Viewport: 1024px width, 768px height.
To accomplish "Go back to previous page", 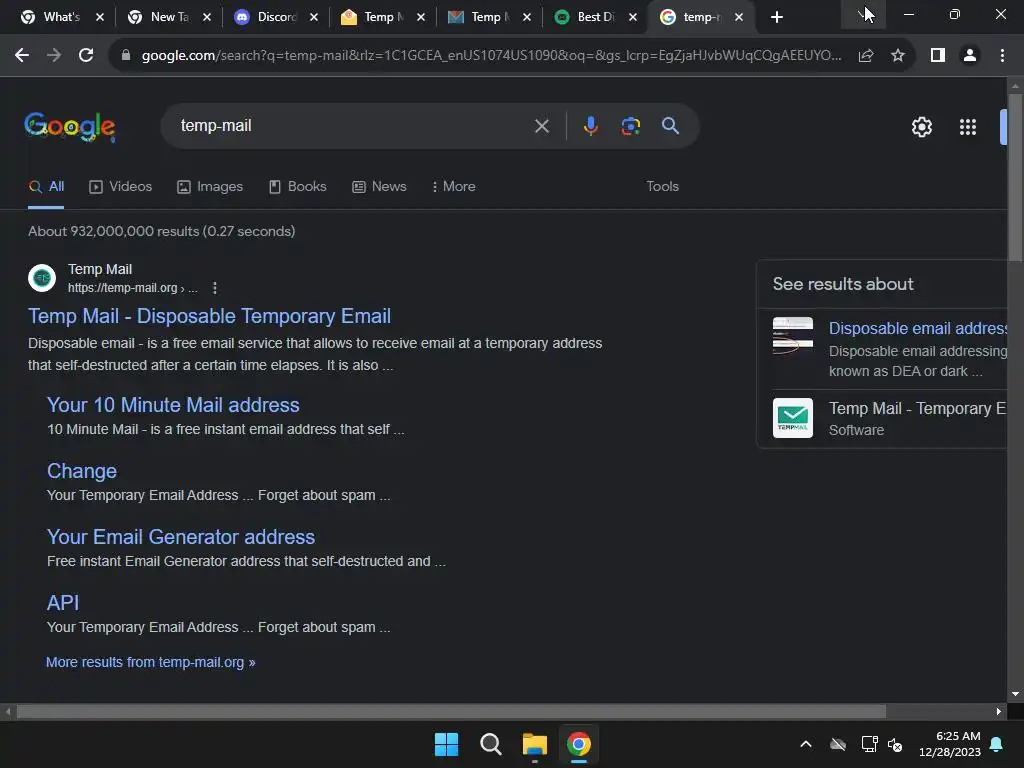I will point(22,56).
